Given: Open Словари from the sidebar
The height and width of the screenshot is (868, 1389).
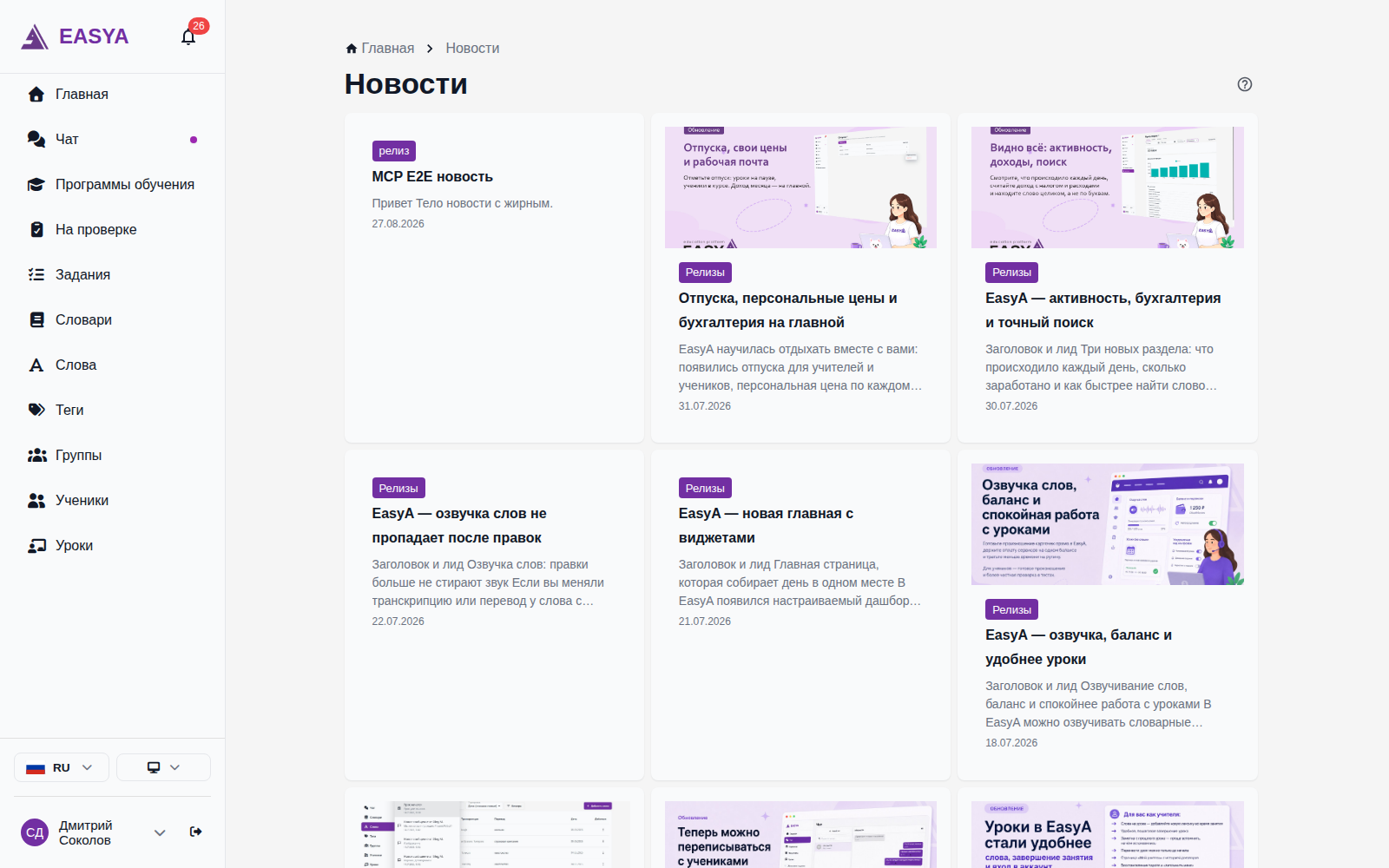Looking at the screenshot, I should [x=83, y=319].
